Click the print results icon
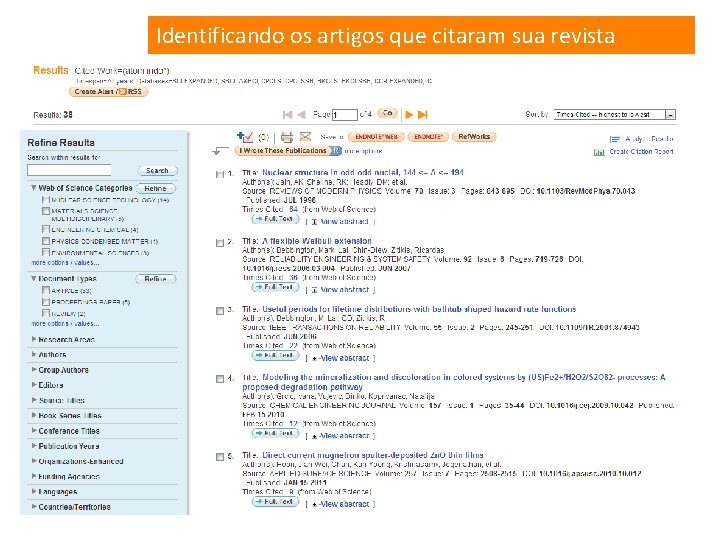720x540 pixels. tap(287, 137)
